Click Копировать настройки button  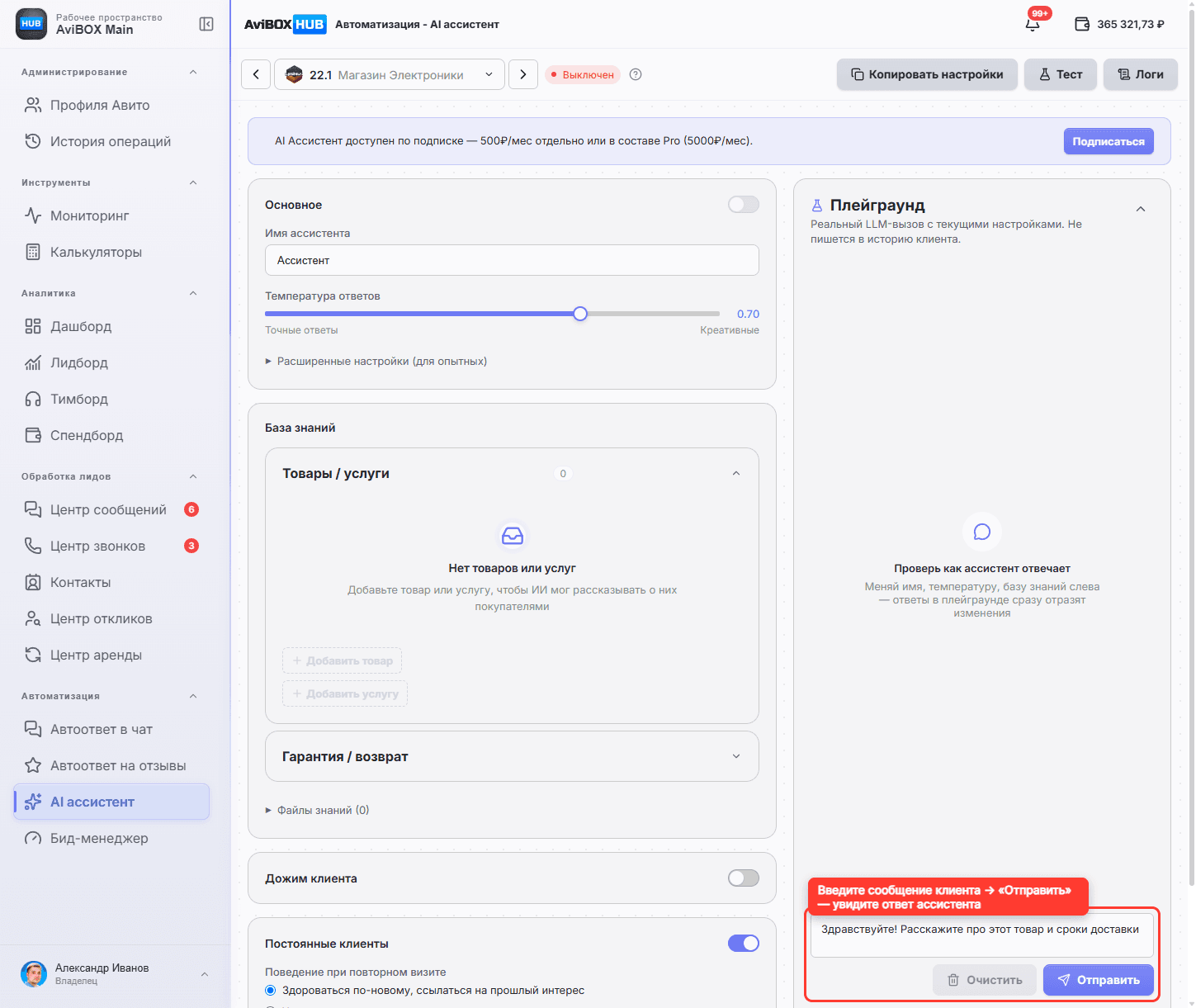927,74
